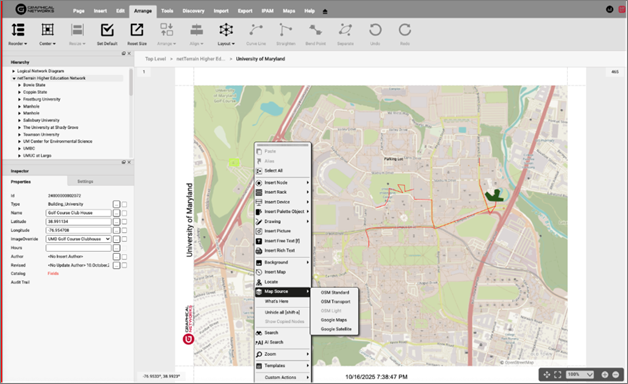Click Top Level in the breadcrumb
The width and height of the screenshot is (628, 384).
tap(155, 59)
